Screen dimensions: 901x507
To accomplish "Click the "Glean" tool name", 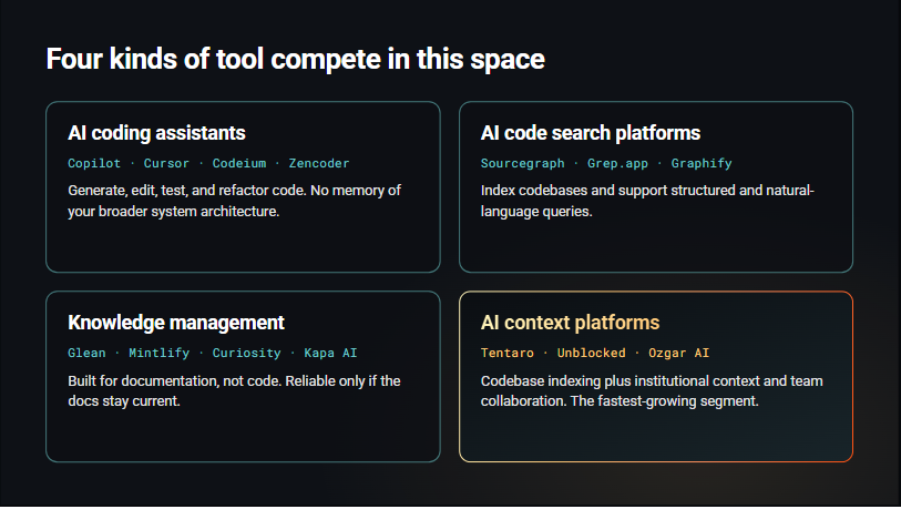I will coord(87,353).
